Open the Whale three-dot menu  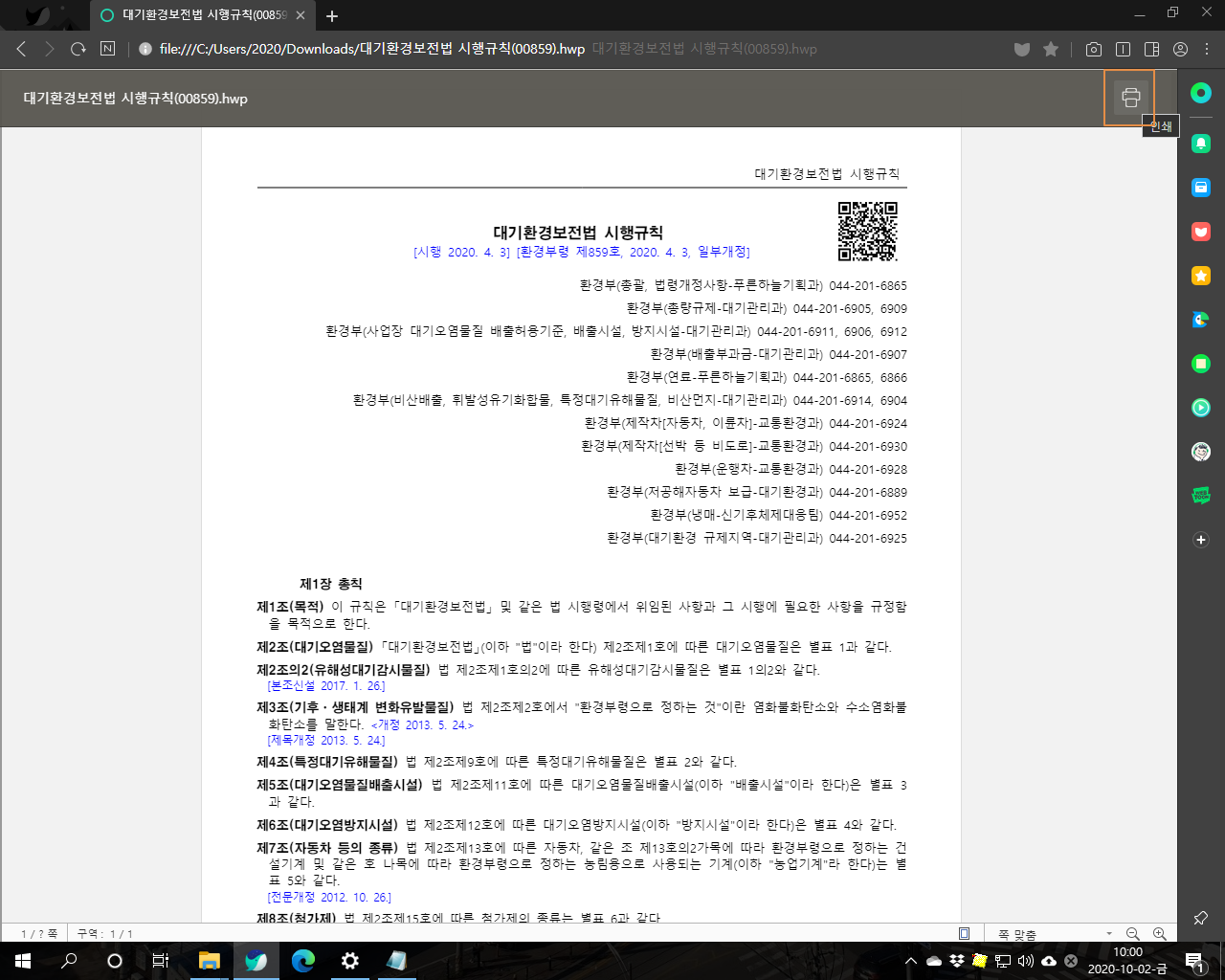pyautogui.click(x=1208, y=49)
